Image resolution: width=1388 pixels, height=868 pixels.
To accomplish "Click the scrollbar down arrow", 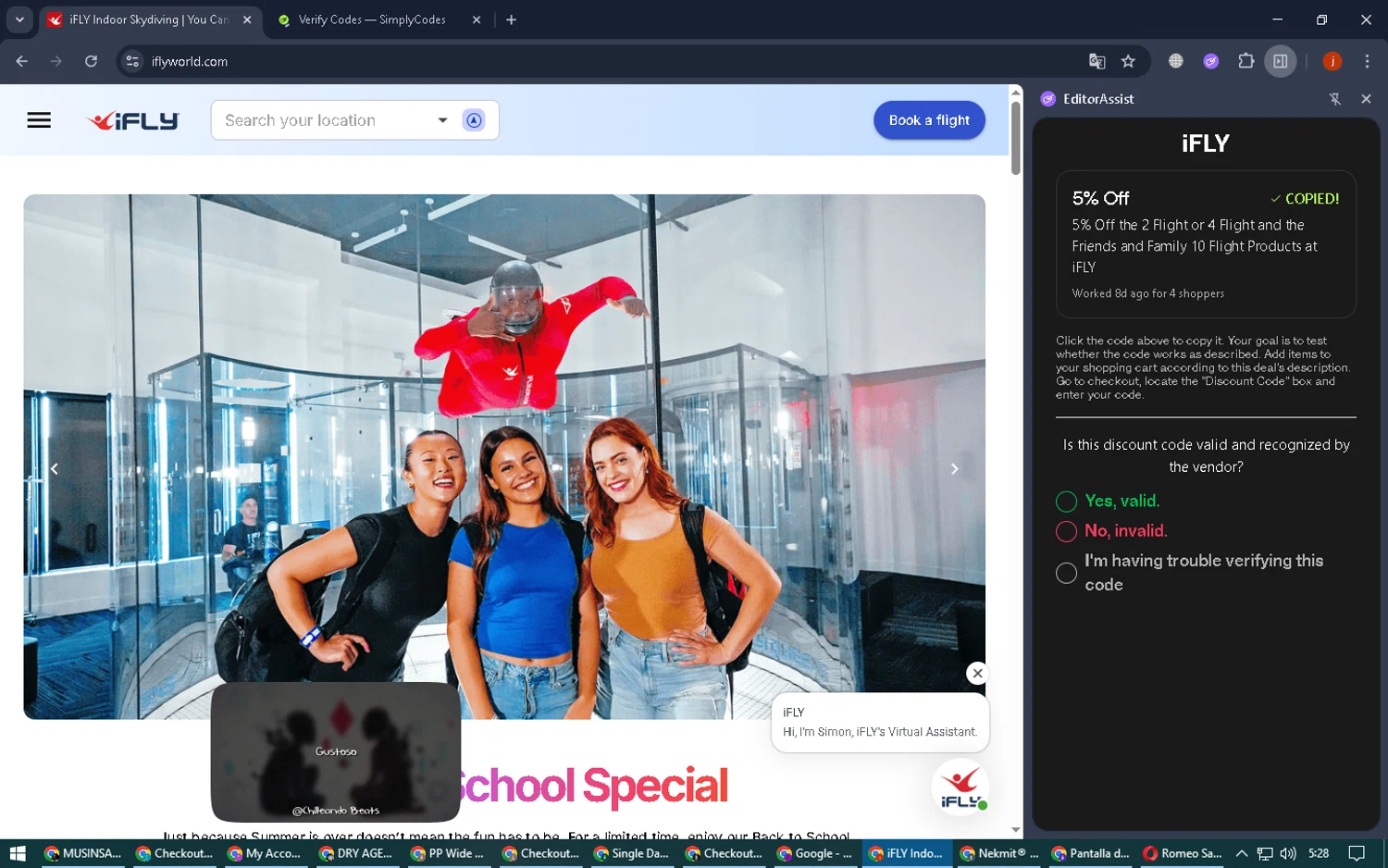I will 1016,830.
